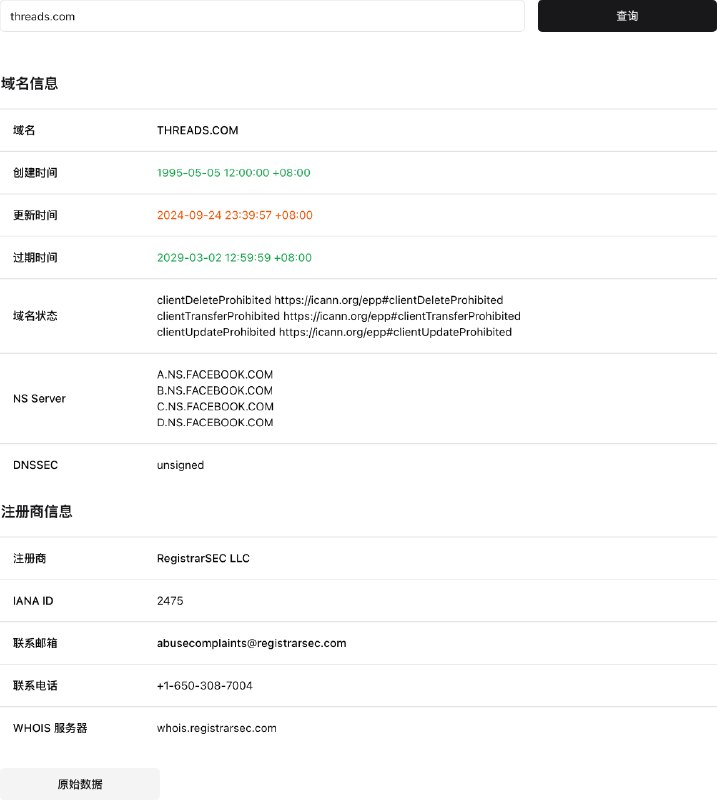Click the orange update time 2024-09-24 value
The height and width of the screenshot is (800, 717).
click(x=234, y=215)
